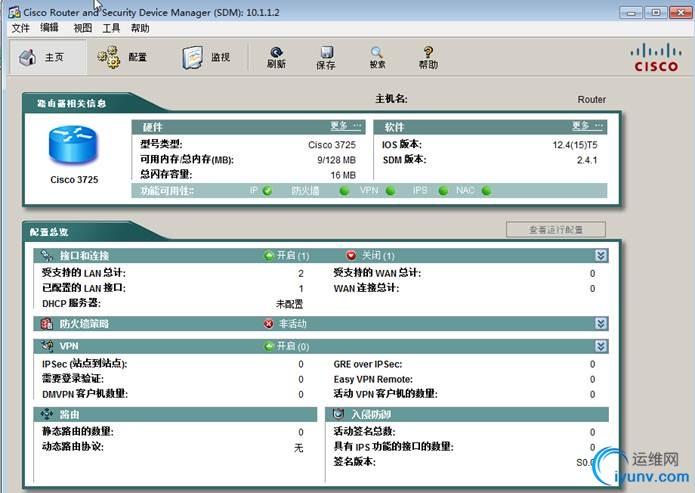Click the green 开启 (0) VPN status icon
The height and width of the screenshot is (493, 695).
(269, 346)
